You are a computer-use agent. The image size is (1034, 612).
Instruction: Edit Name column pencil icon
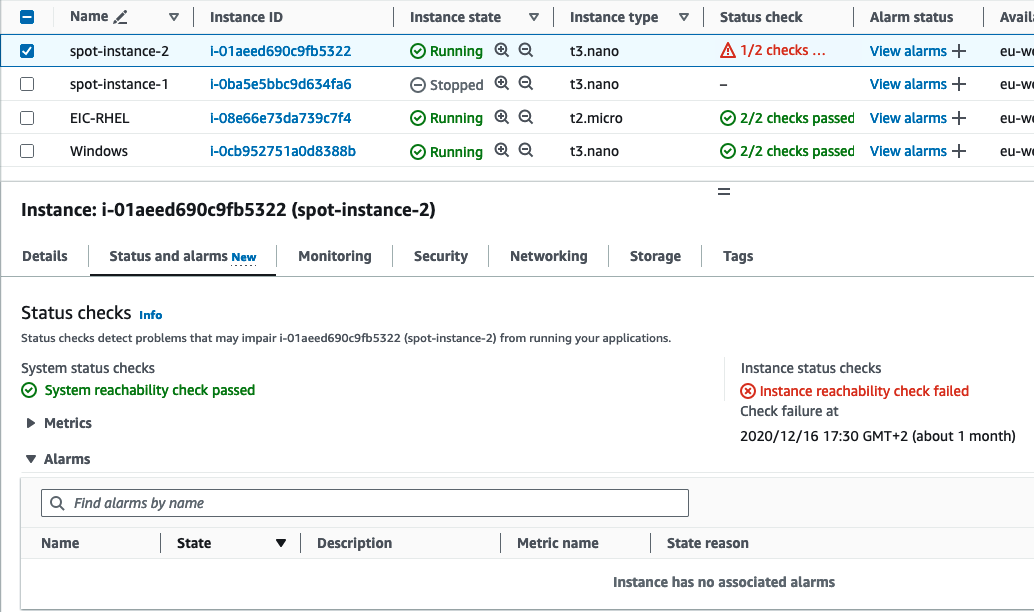(x=120, y=17)
